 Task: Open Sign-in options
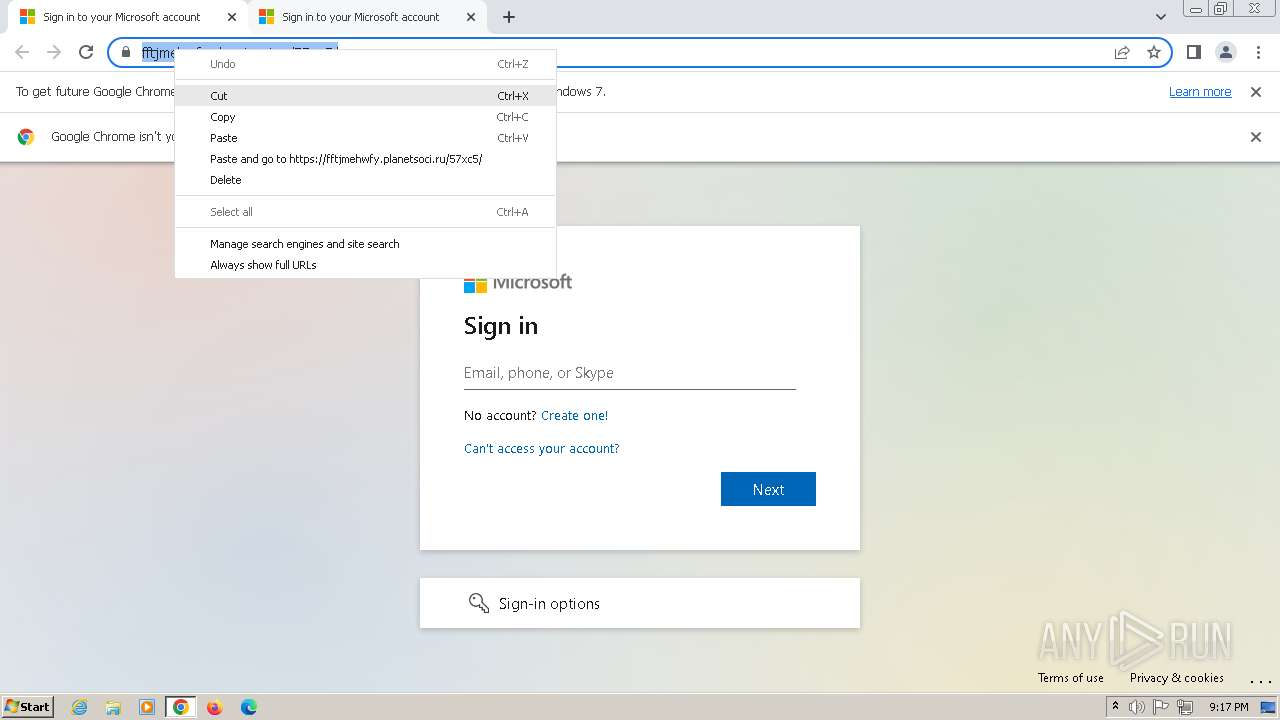(x=640, y=603)
